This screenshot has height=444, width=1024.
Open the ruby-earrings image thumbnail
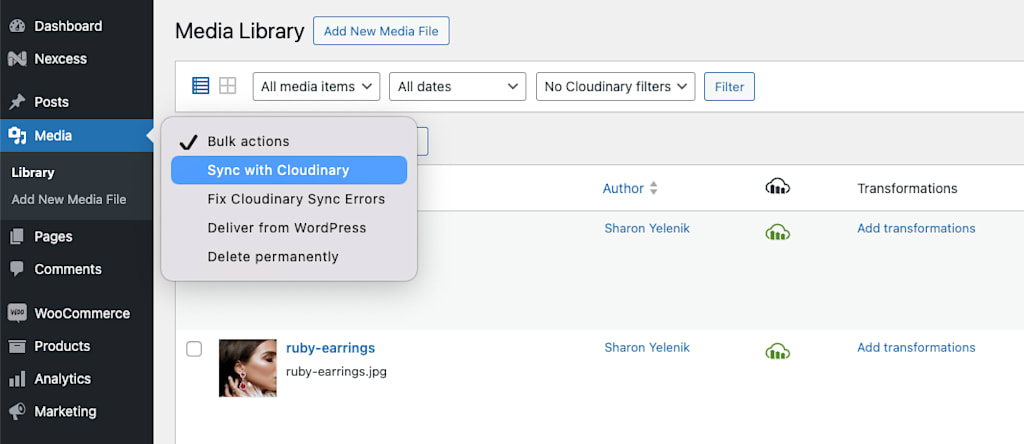pyautogui.click(x=248, y=368)
